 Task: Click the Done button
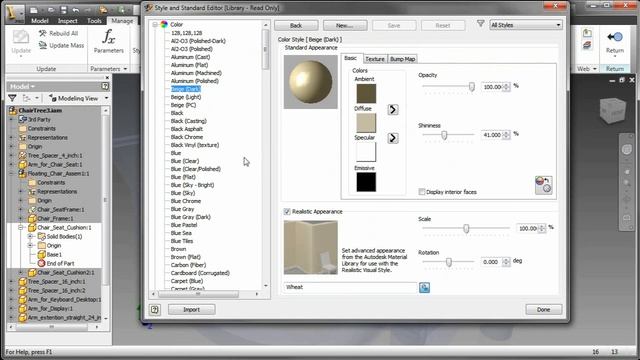[x=543, y=309]
